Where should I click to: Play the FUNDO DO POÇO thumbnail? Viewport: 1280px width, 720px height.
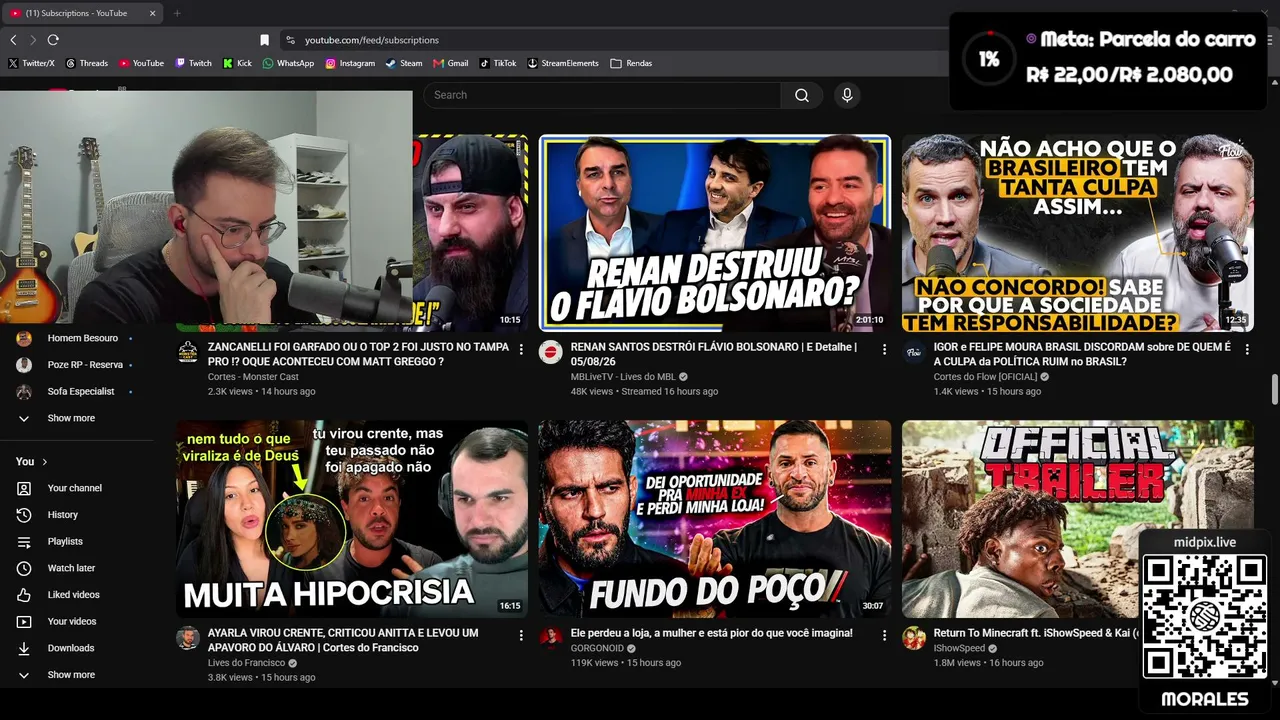(714, 519)
